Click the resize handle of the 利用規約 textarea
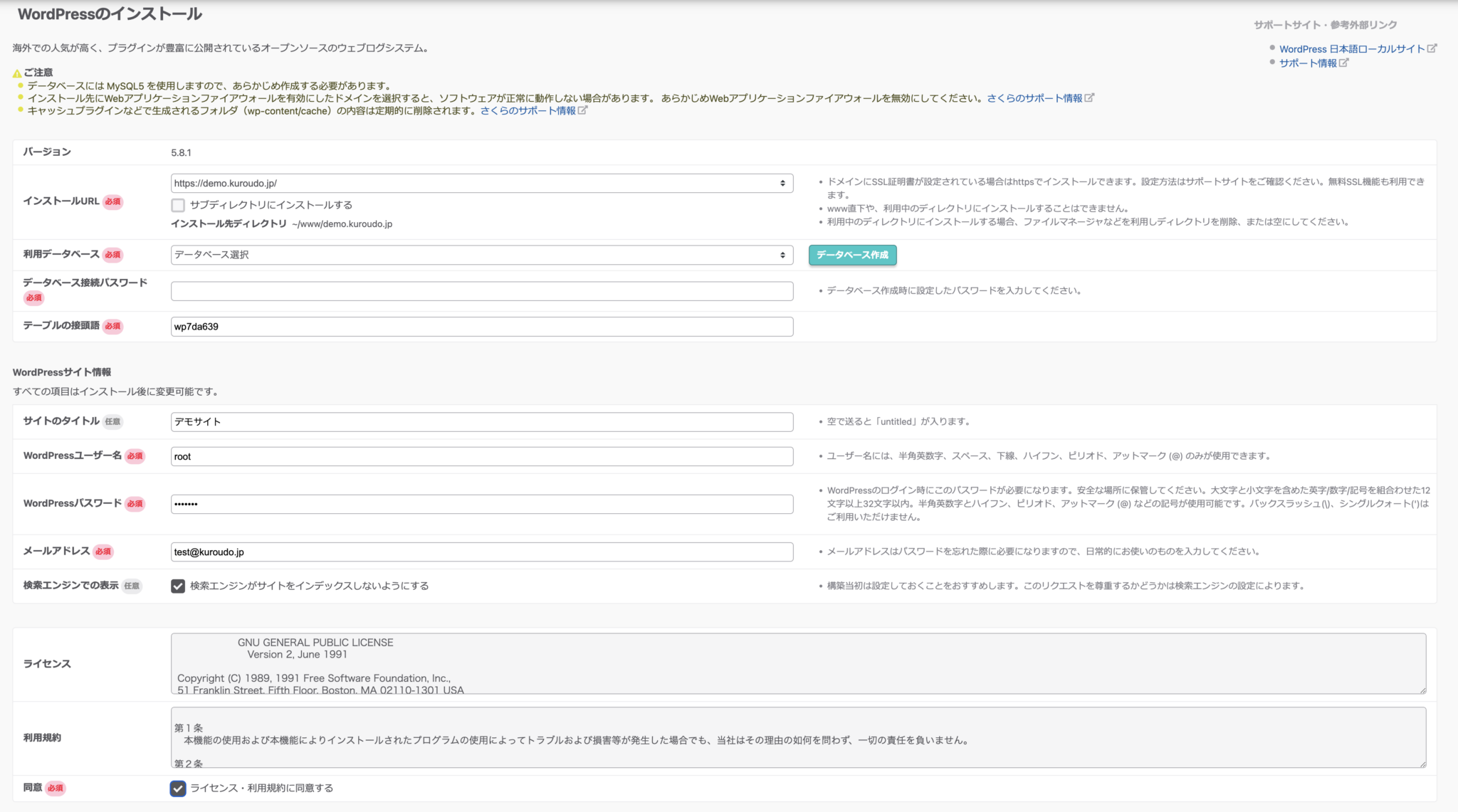This screenshot has width=1458, height=812. (x=1422, y=764)
